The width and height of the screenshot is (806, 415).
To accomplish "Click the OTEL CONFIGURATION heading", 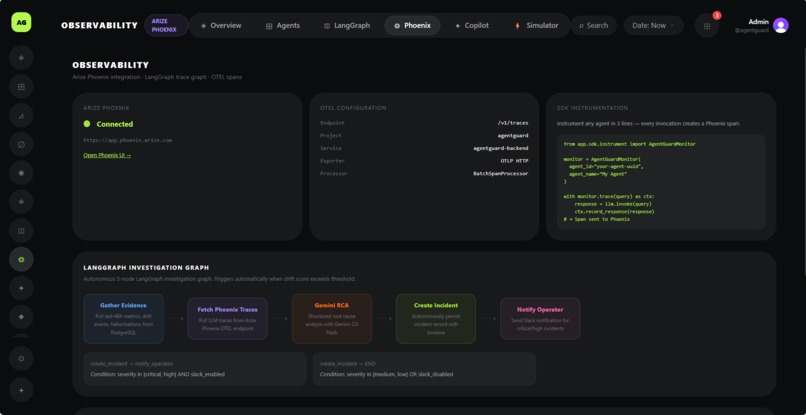I will click(x=353, y=108).
